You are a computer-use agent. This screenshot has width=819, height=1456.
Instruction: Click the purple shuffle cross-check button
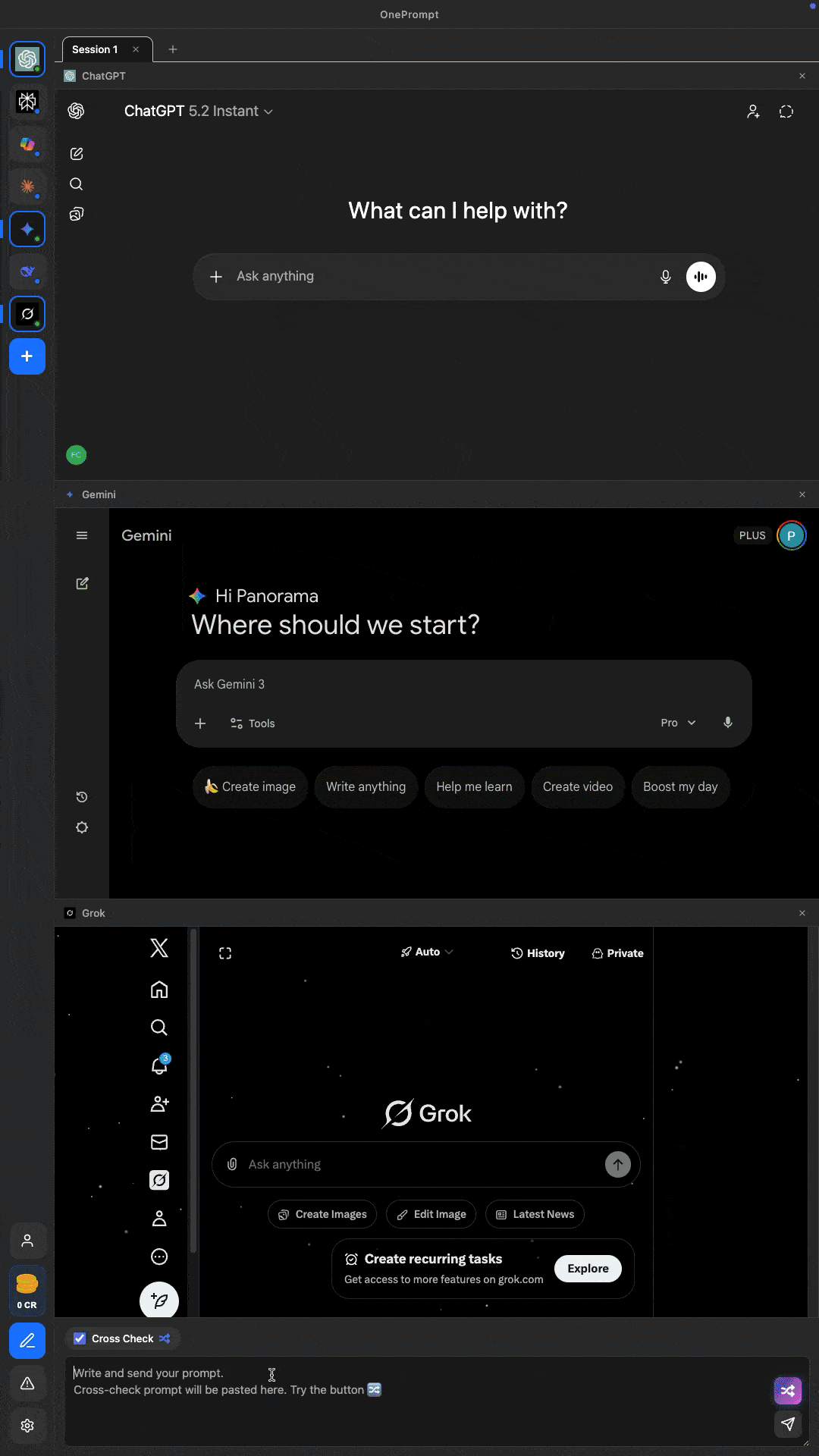click(x=788, y=1391)
